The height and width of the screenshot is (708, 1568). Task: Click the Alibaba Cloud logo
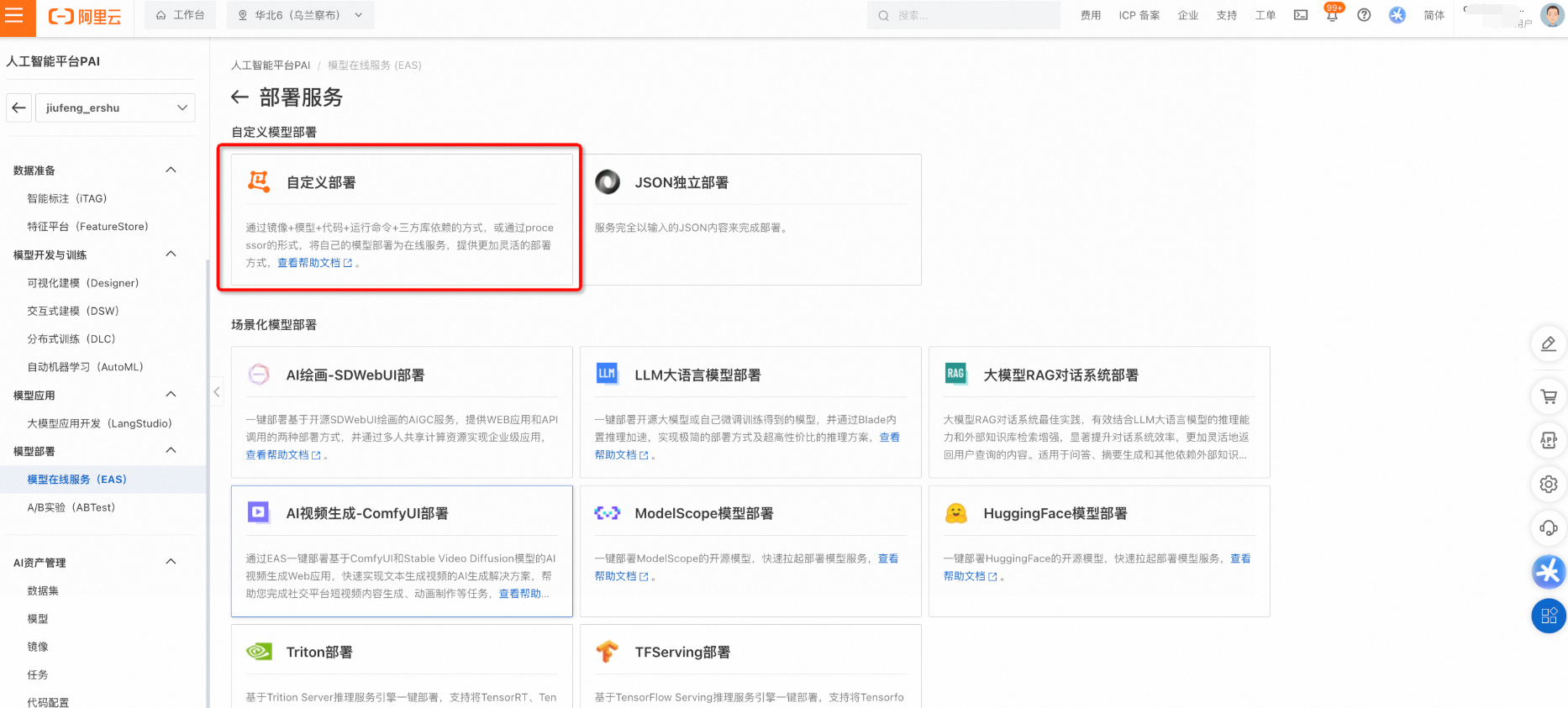click(85, 16)
